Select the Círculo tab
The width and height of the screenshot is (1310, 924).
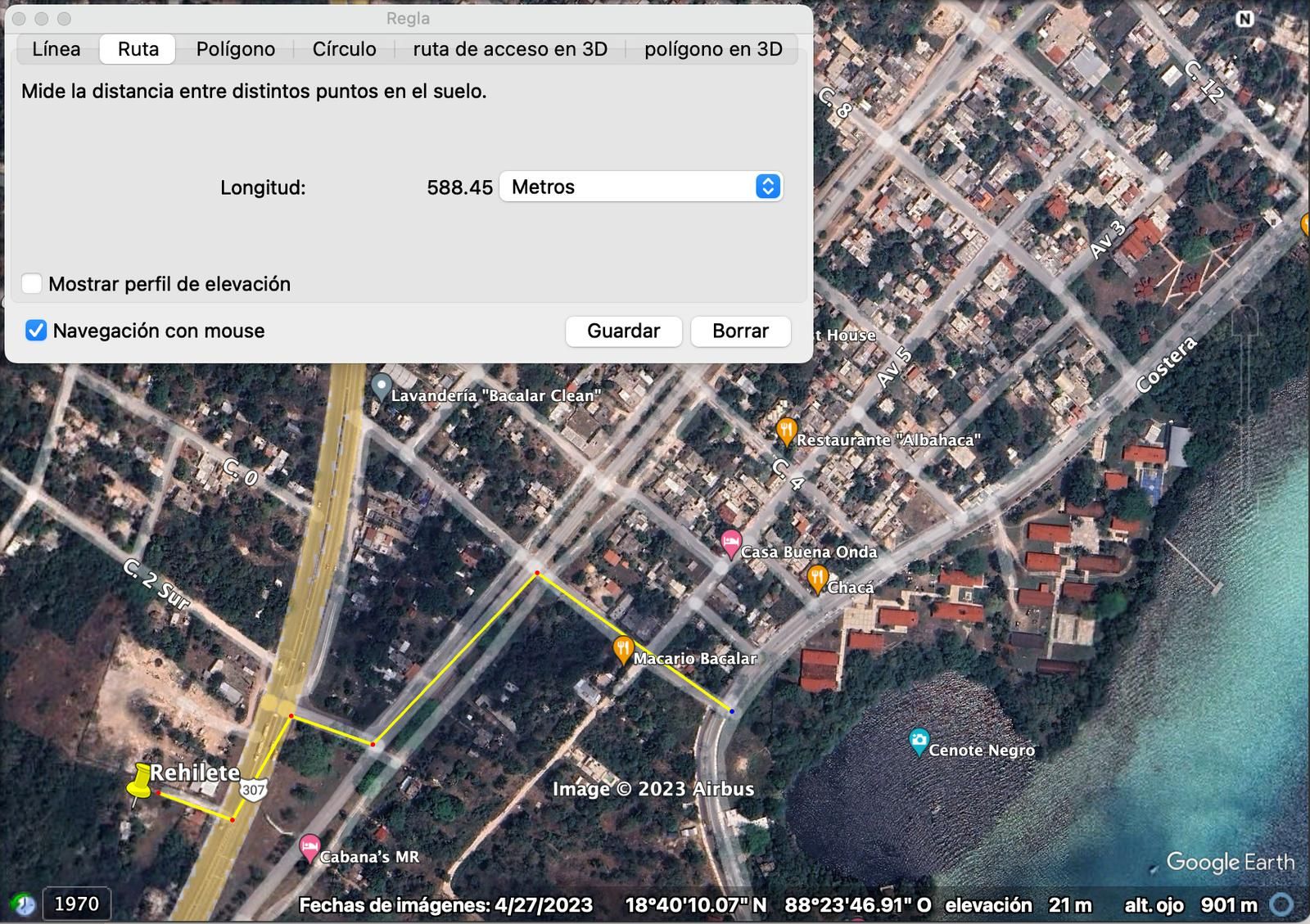(x=345, y=49)
